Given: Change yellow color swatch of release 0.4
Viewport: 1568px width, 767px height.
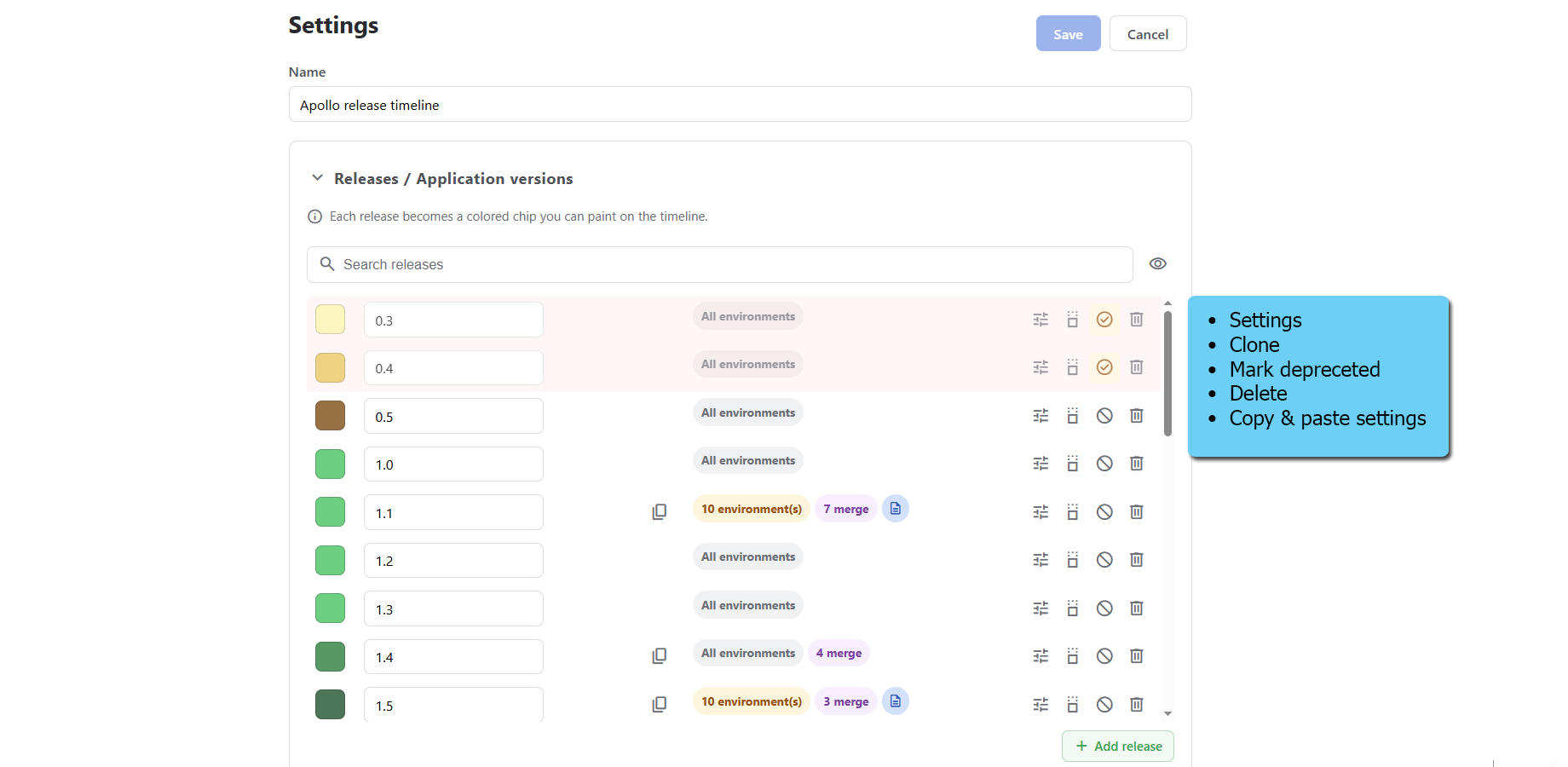Looking at the screenshot, I should point(330,367).
